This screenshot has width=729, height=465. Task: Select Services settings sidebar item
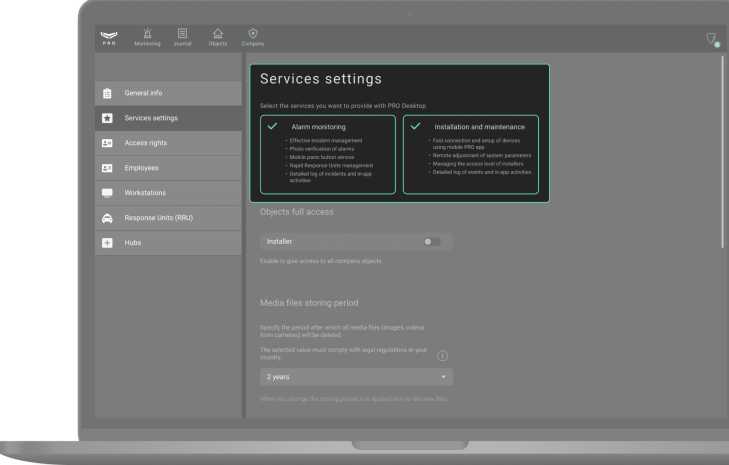[x=151, y=118]
